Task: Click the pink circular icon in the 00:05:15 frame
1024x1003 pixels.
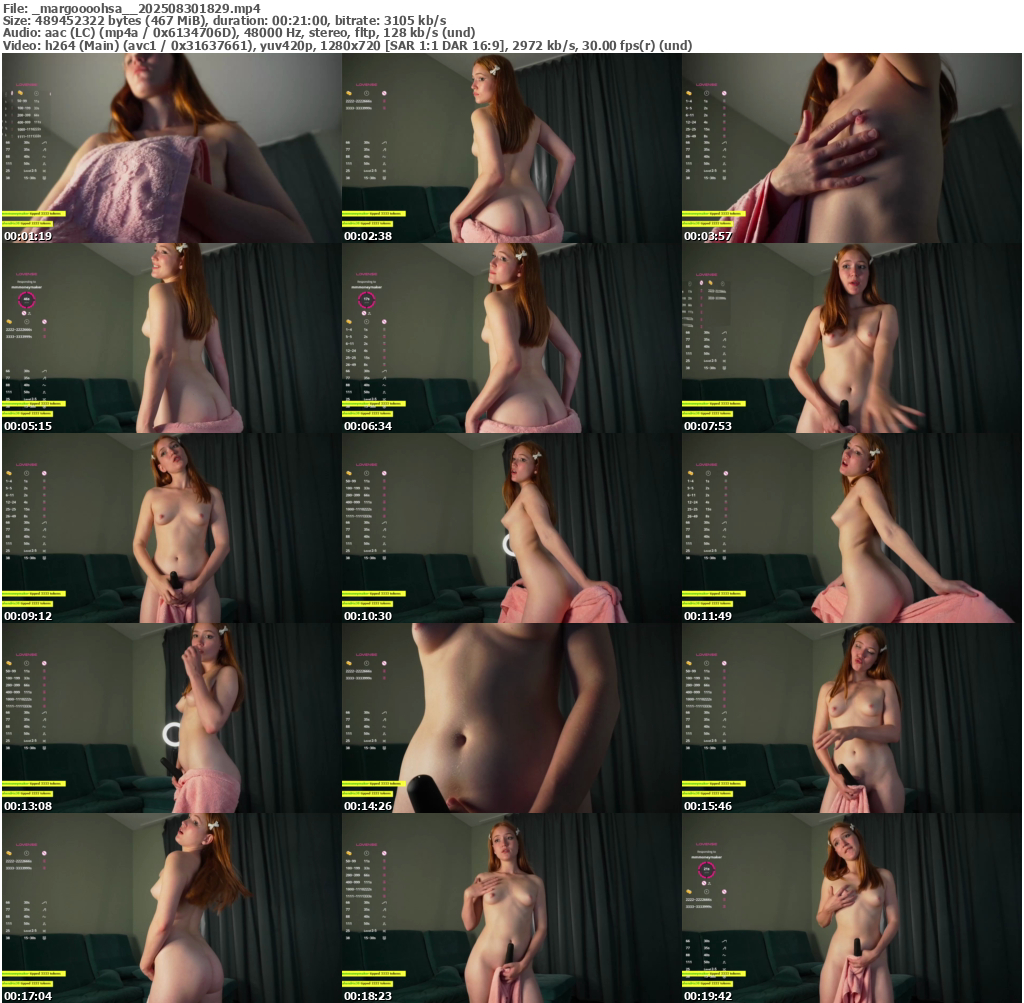Action: tap(27, 299)
